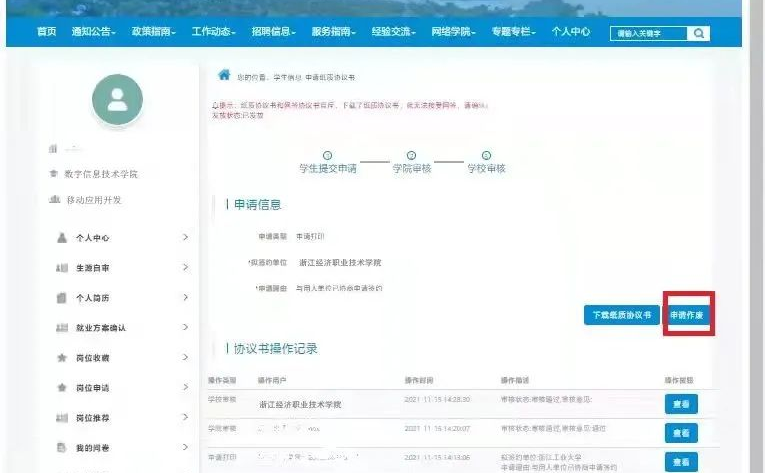Go to 首页 in the top navigation
Screen dimensions: 765x473
click(47, 32)
